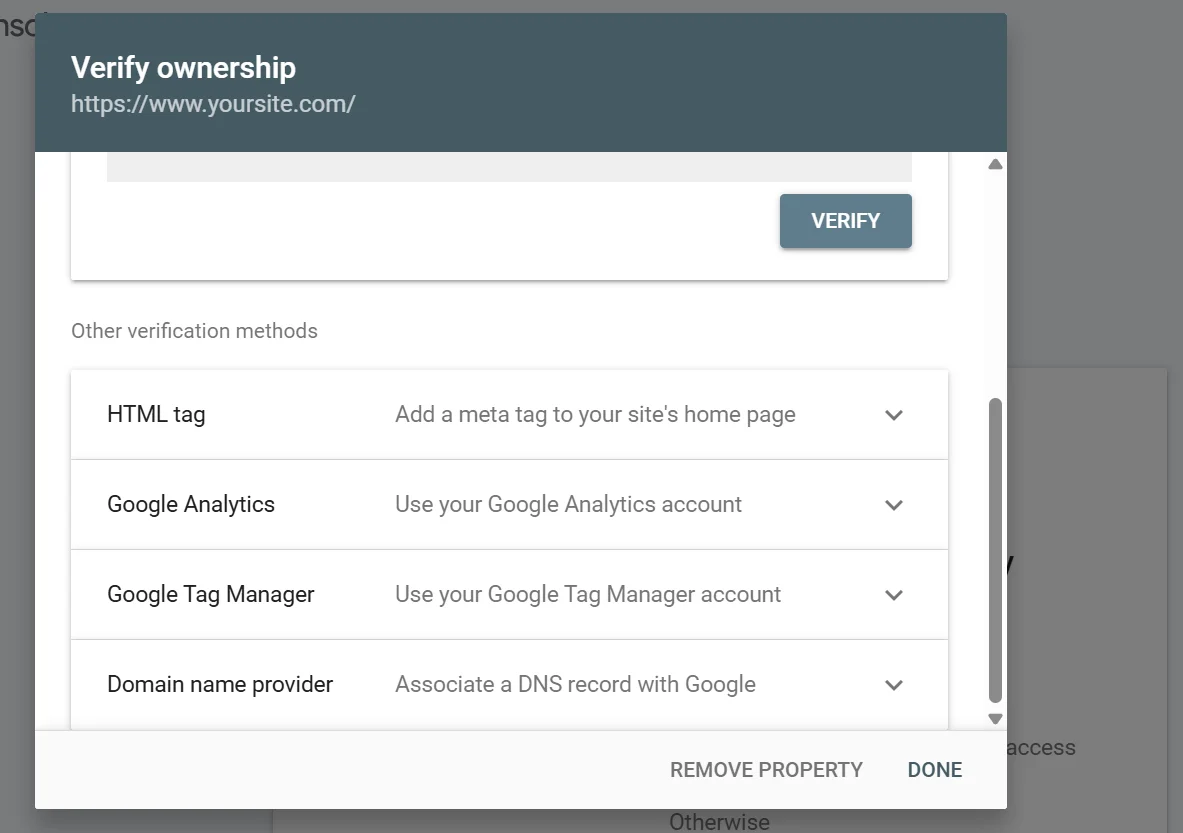
Task: Click the scrollbar up arrow
Action: click(995, 165)
